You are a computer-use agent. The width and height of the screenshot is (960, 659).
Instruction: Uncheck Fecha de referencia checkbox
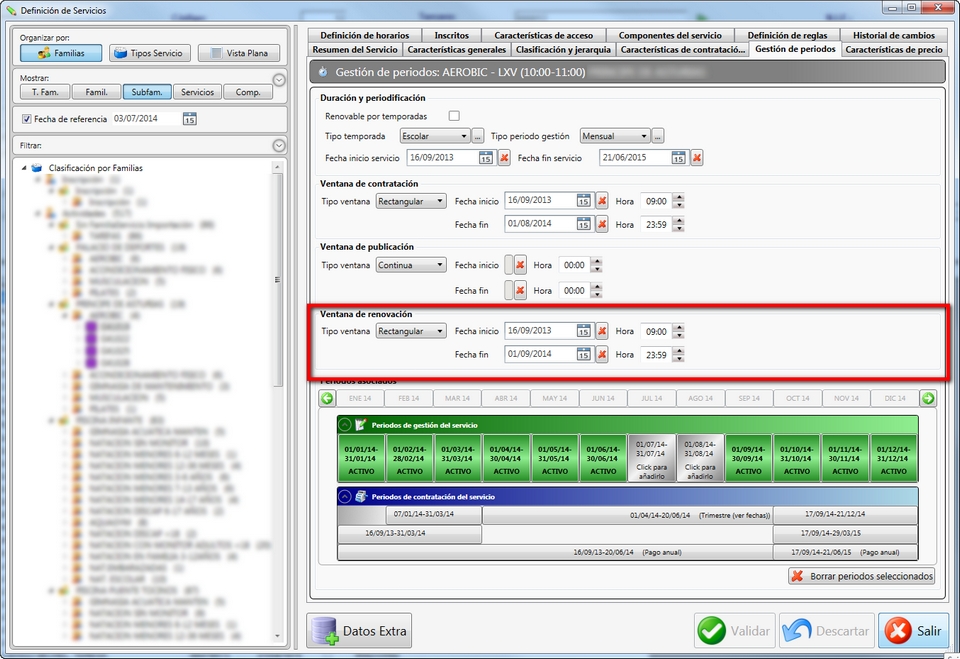26,119
